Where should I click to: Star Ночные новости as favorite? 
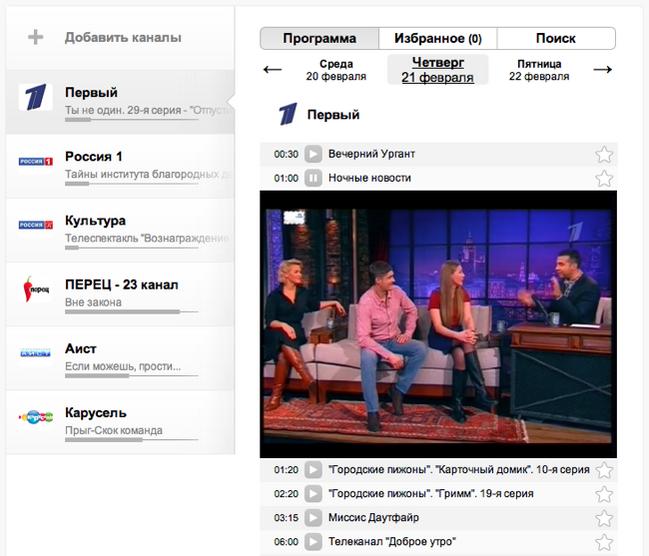tap(604, 178)
